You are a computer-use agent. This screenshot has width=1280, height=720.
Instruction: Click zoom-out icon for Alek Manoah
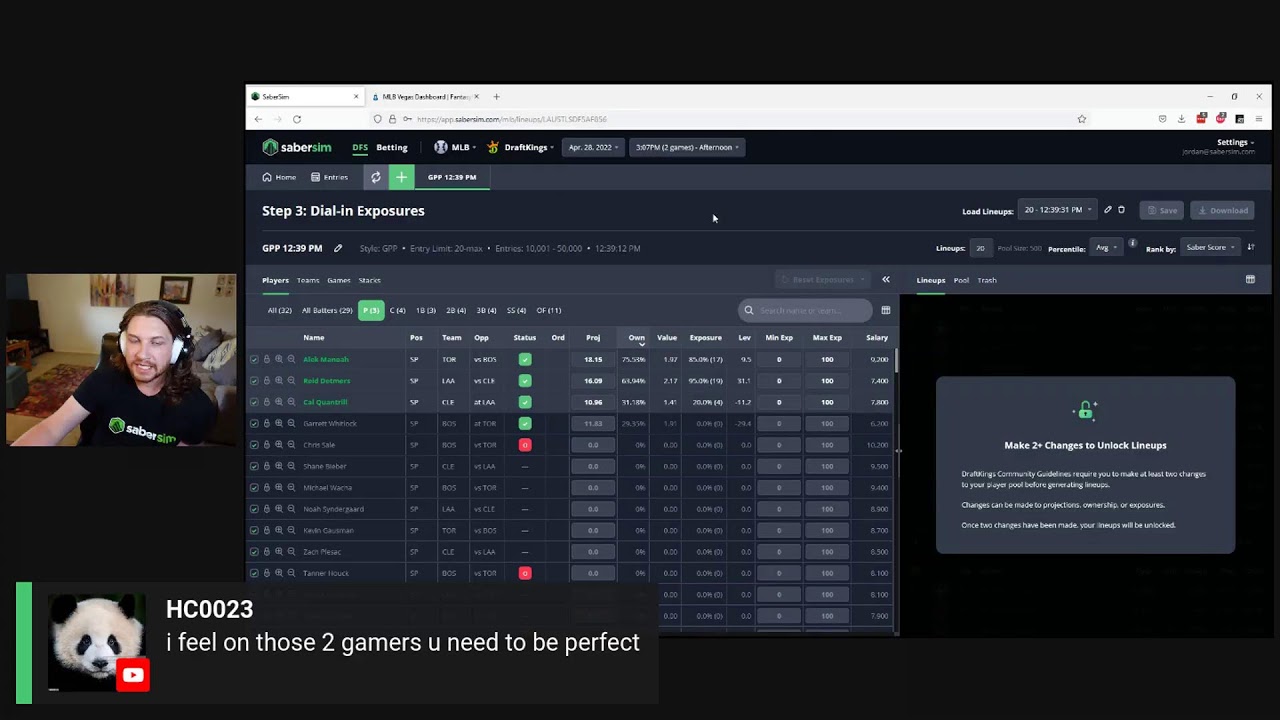click(x=291, y=359)
